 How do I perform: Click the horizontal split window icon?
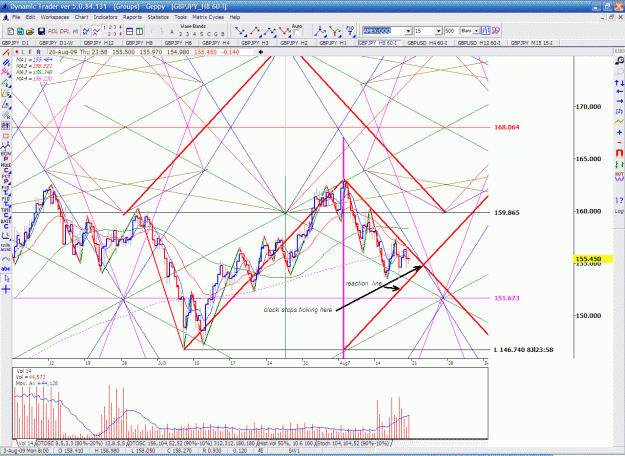(x=130, y=31)
